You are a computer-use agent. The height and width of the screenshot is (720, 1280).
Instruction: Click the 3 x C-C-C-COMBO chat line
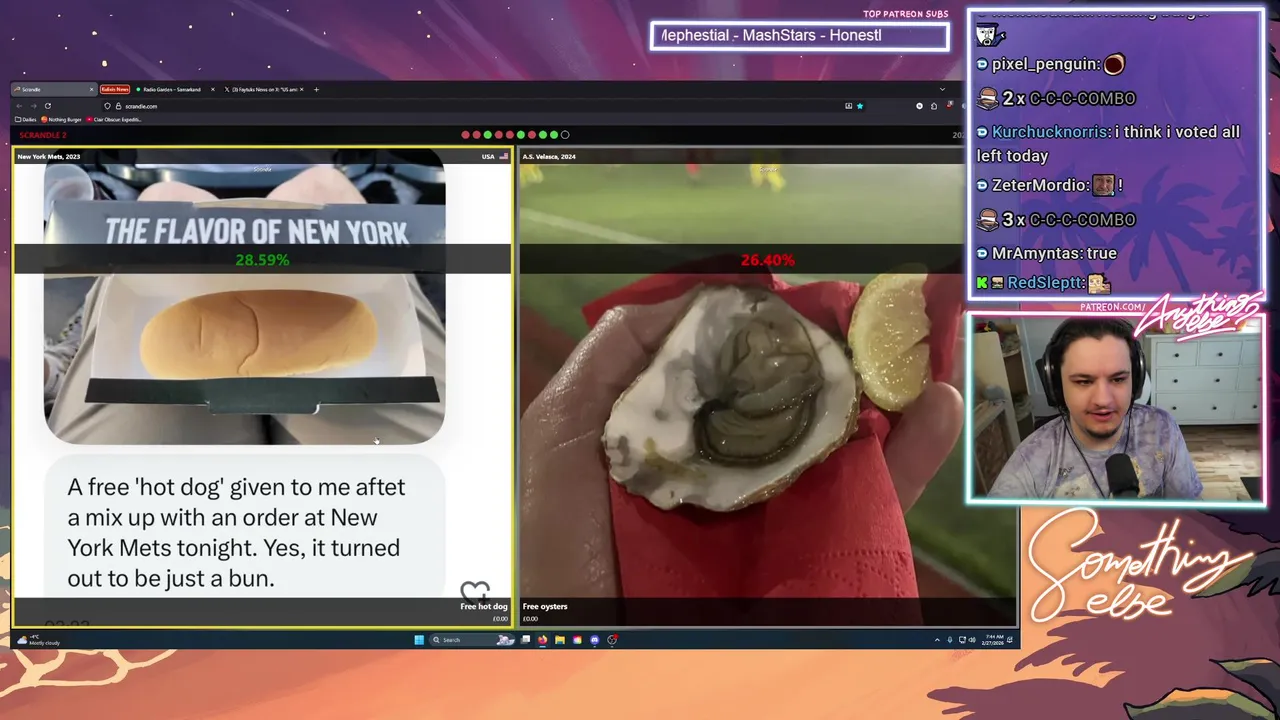tap(1056, 219)
